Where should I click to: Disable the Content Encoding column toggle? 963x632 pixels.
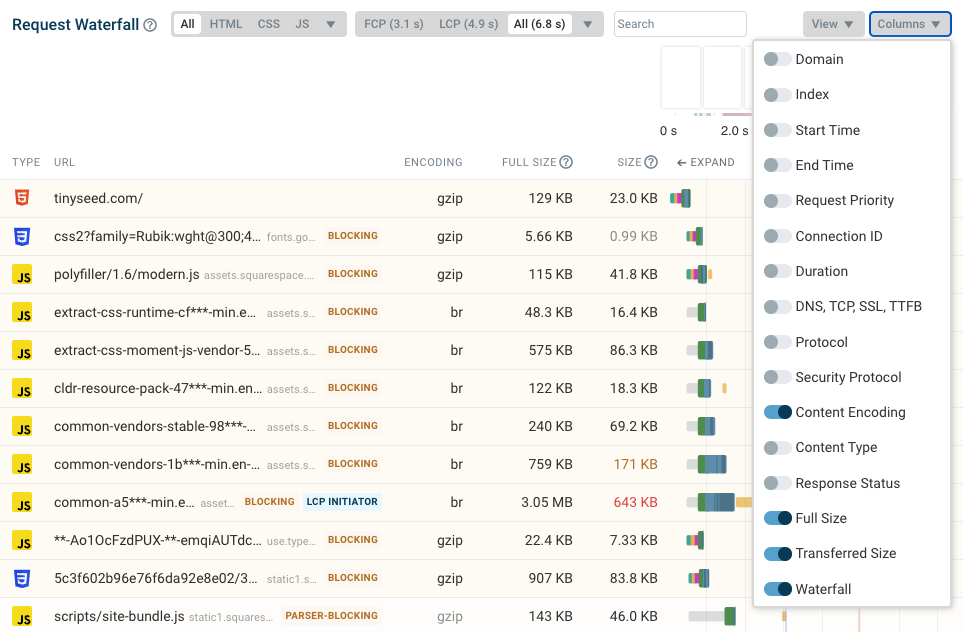coord(777,413)
